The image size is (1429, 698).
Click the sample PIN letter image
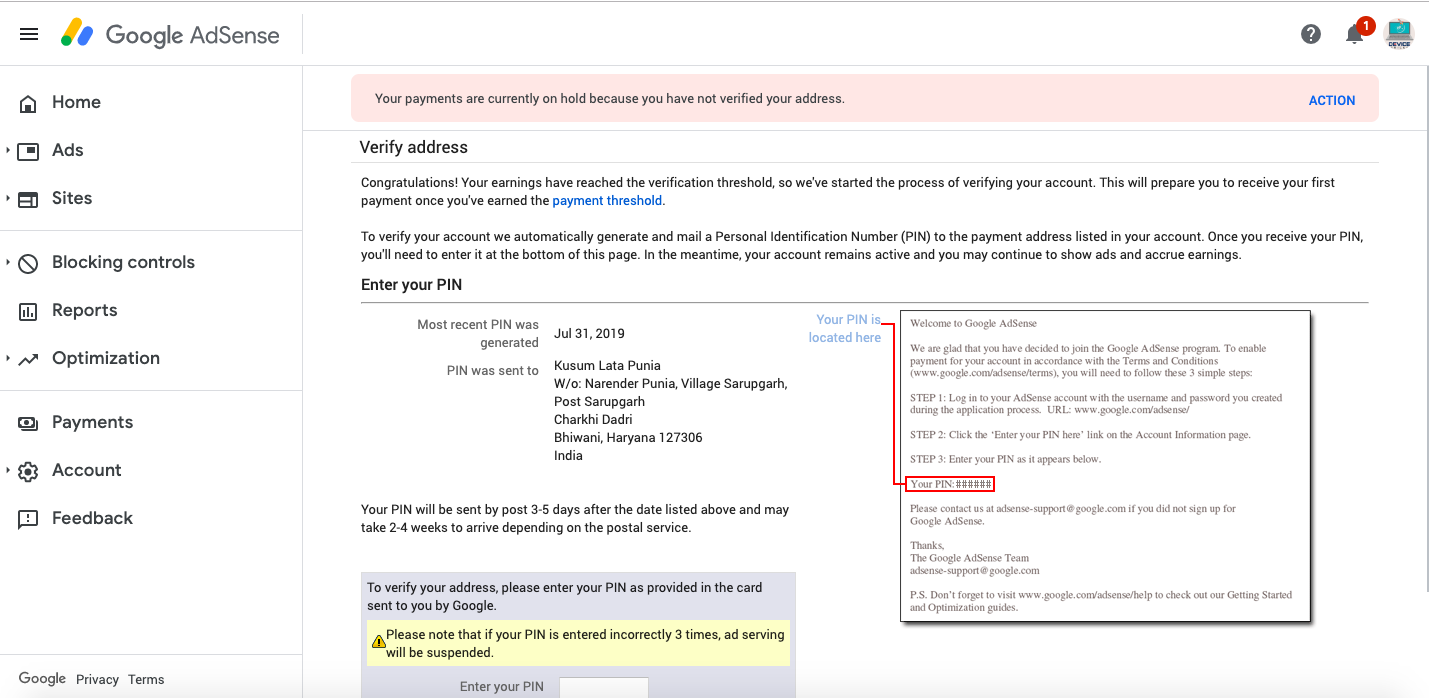(x=1105, y=465)
